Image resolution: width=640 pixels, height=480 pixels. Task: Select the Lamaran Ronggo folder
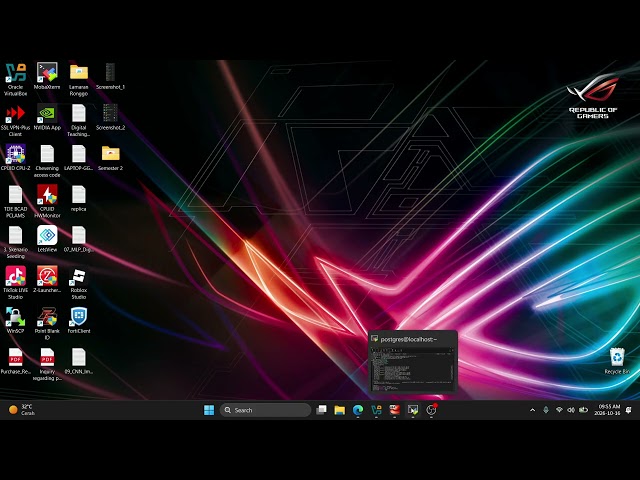point(79,79)
